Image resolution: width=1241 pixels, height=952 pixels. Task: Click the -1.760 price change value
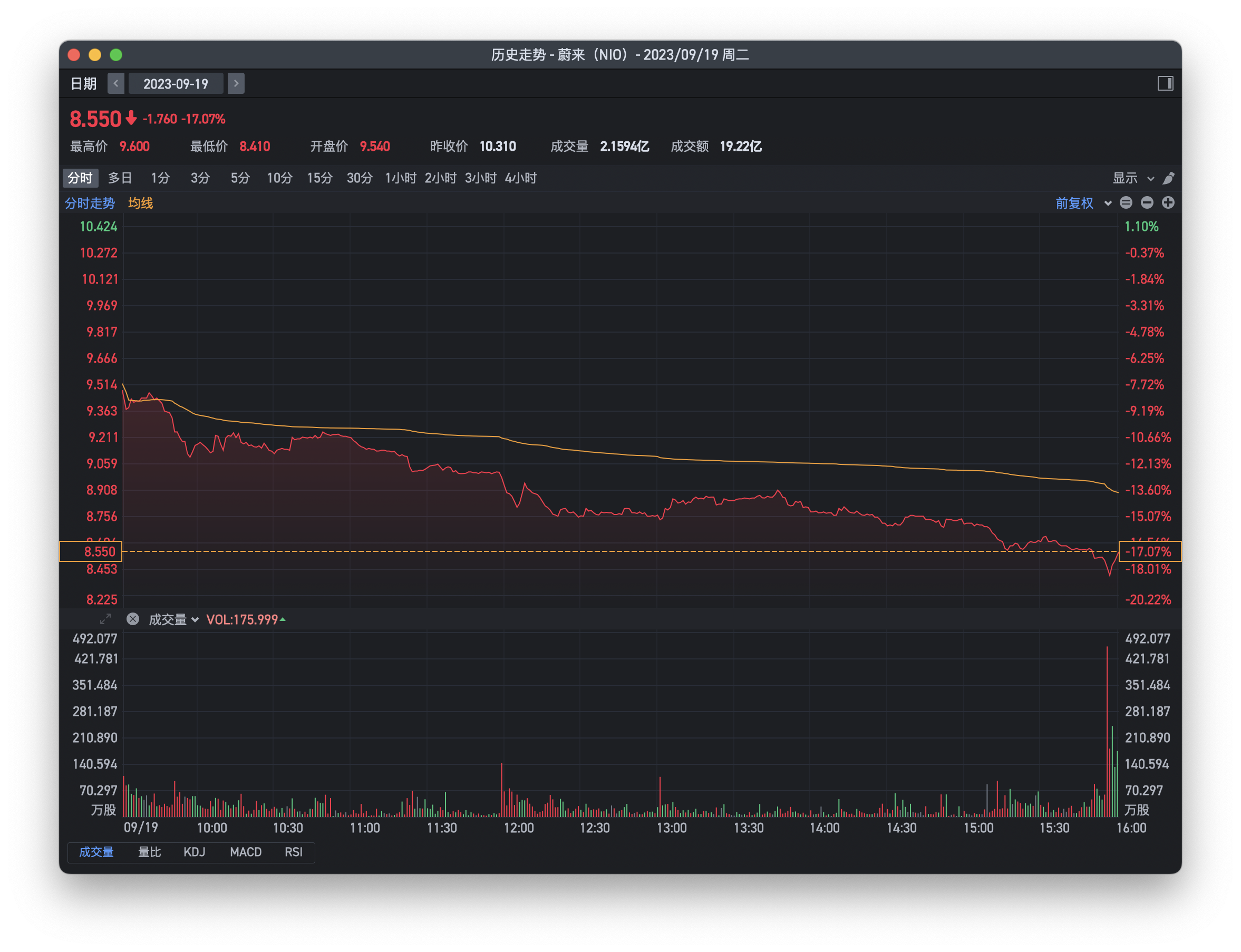click(160, 119)
